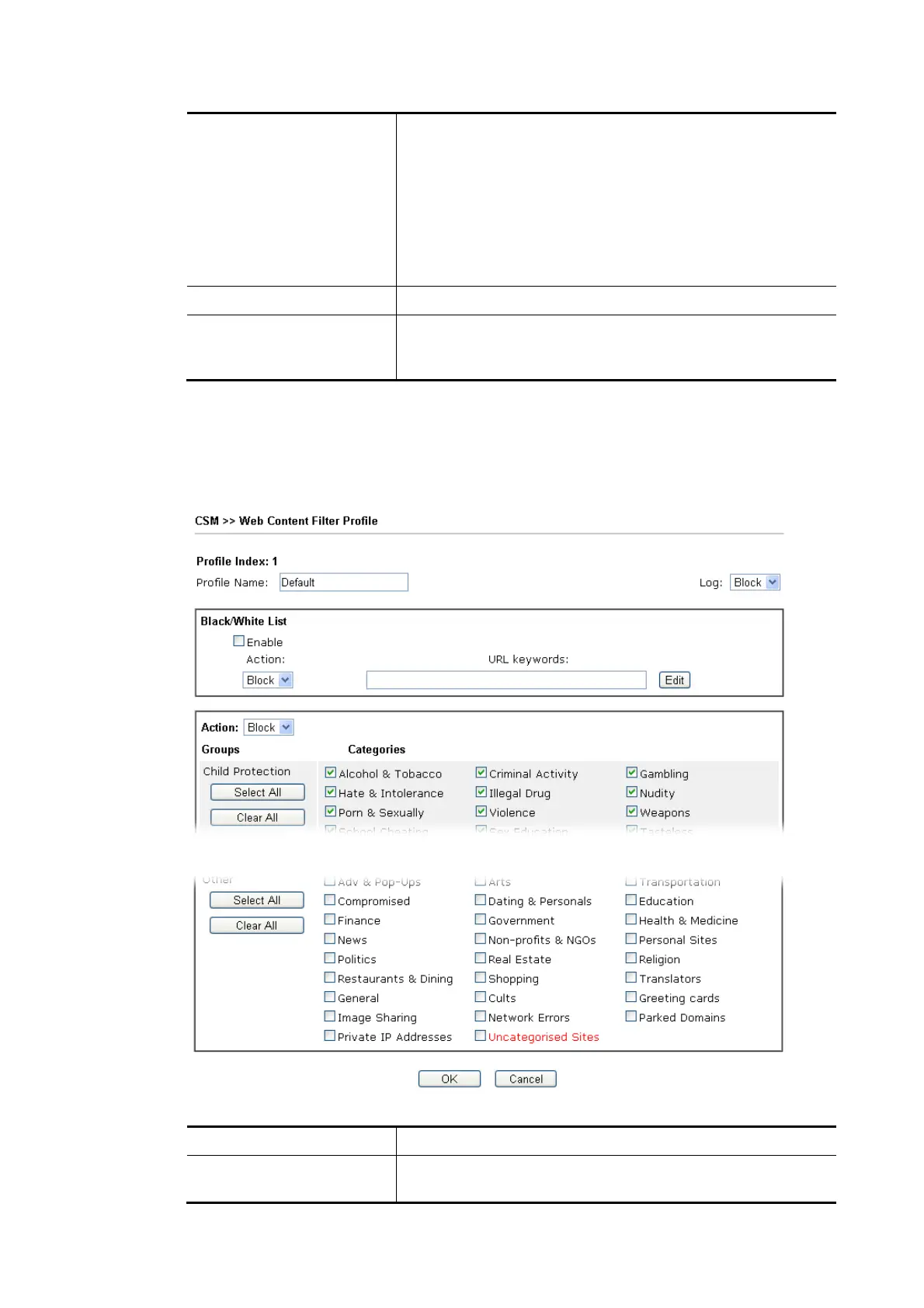Open the categories Action dropdown

(x=269, y=728)
